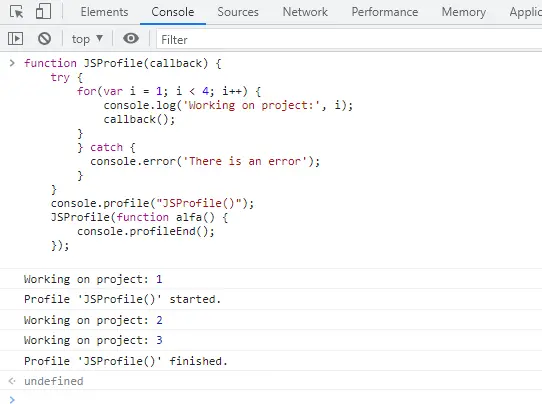The width and height of the screenshot is (542, 404).
Task: Click the input chevron beside function JSProfile
Action: point(12,63)
